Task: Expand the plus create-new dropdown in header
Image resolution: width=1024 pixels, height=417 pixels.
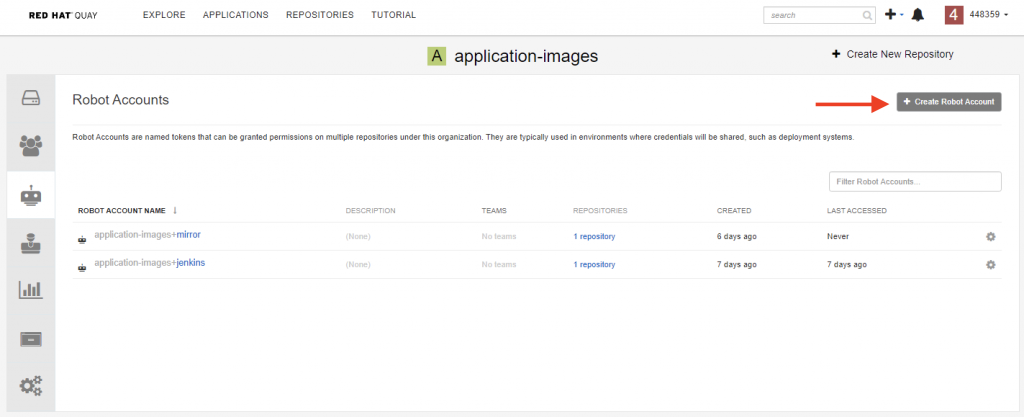Action: (893, 14)
